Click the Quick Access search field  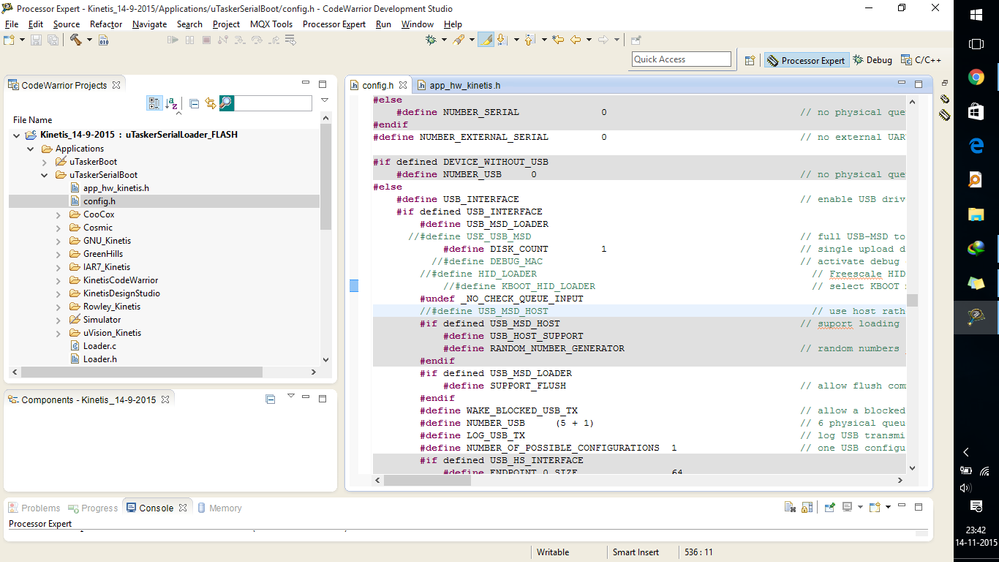tap(681, 60)
